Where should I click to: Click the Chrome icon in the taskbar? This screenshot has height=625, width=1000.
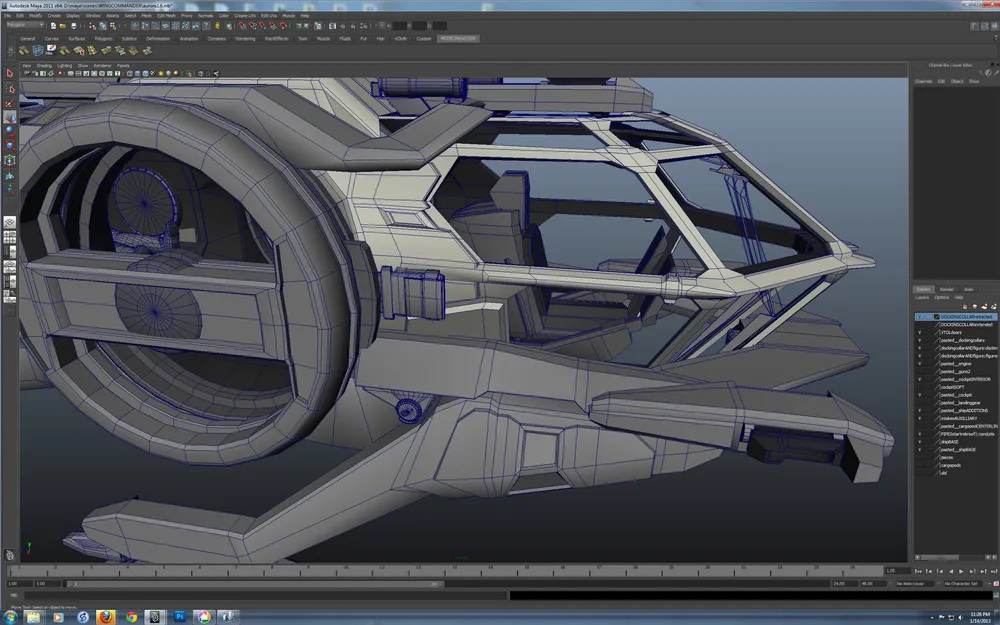(x=131, y=616)
